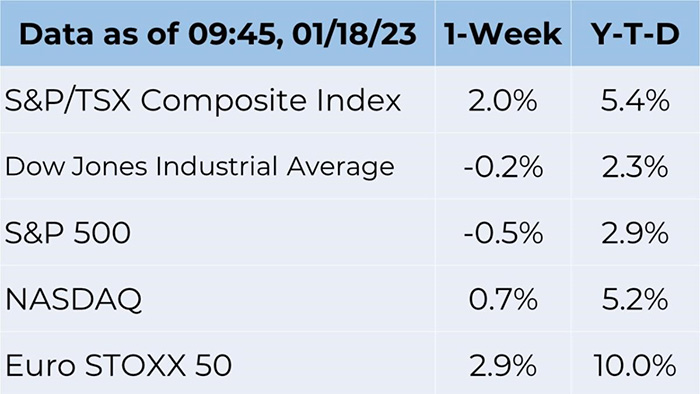The height and width of the screenshot is (394, 700).
Task: Click the NASDAQ row label
Action: (x=74, y=299)
